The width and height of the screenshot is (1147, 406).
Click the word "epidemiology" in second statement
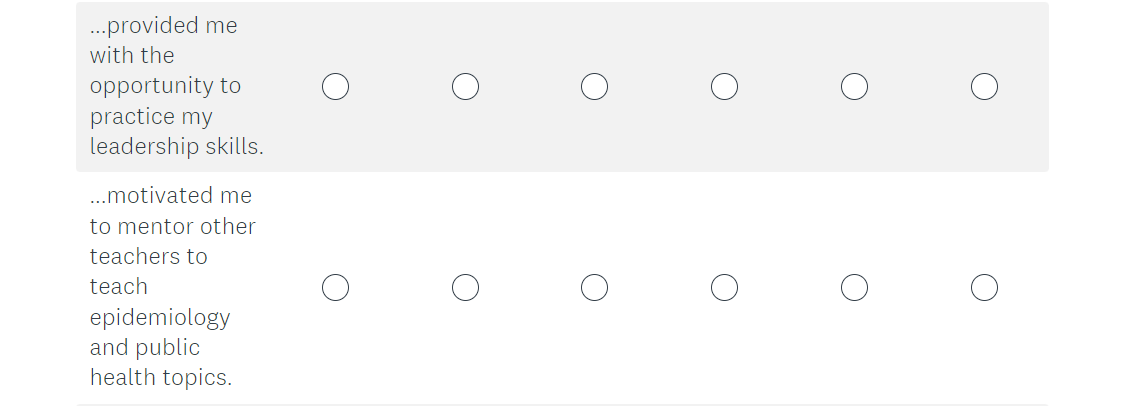(x=160, y=317)
